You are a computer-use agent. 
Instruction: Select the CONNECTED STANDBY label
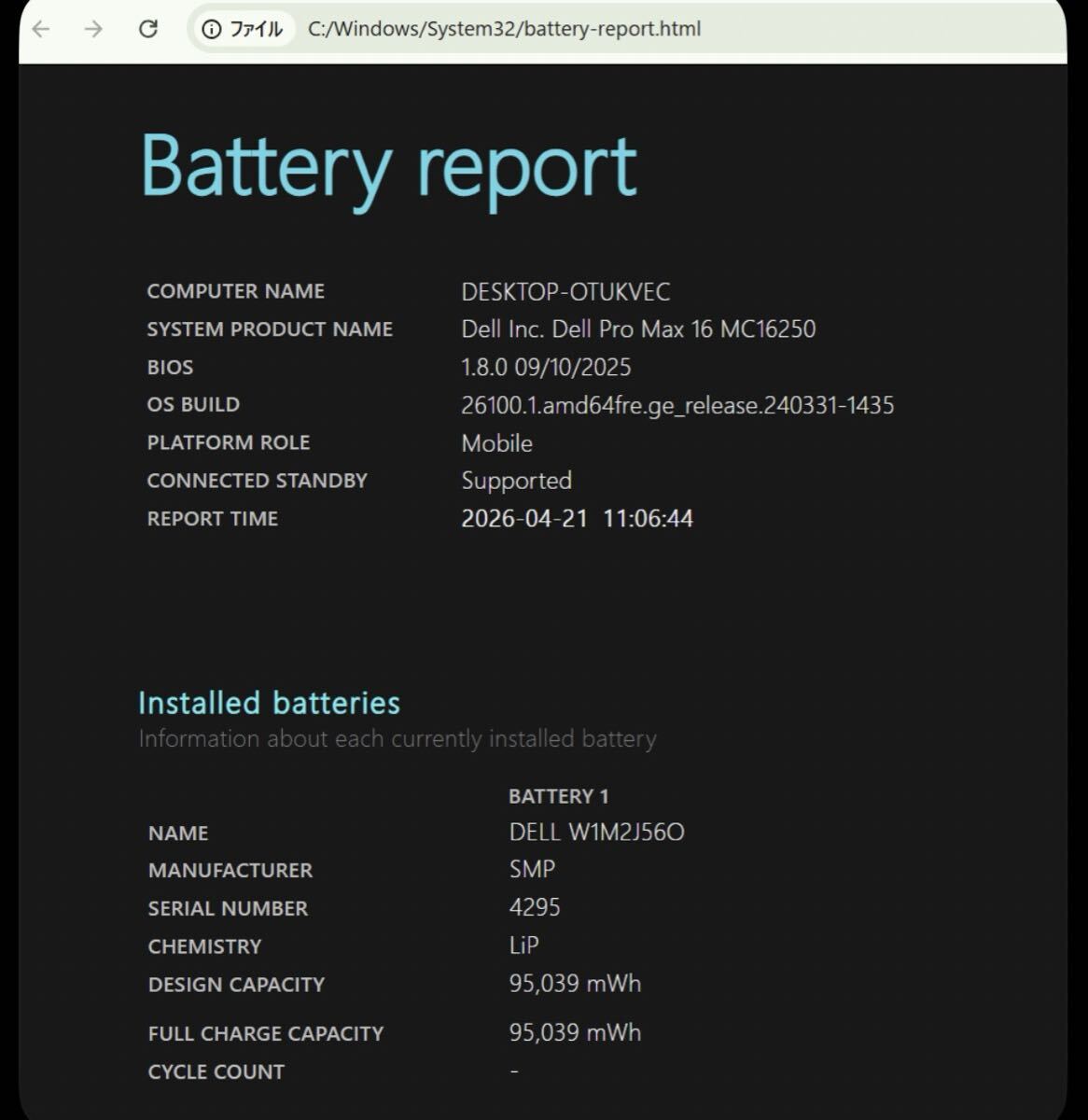[x=258, y=481]
